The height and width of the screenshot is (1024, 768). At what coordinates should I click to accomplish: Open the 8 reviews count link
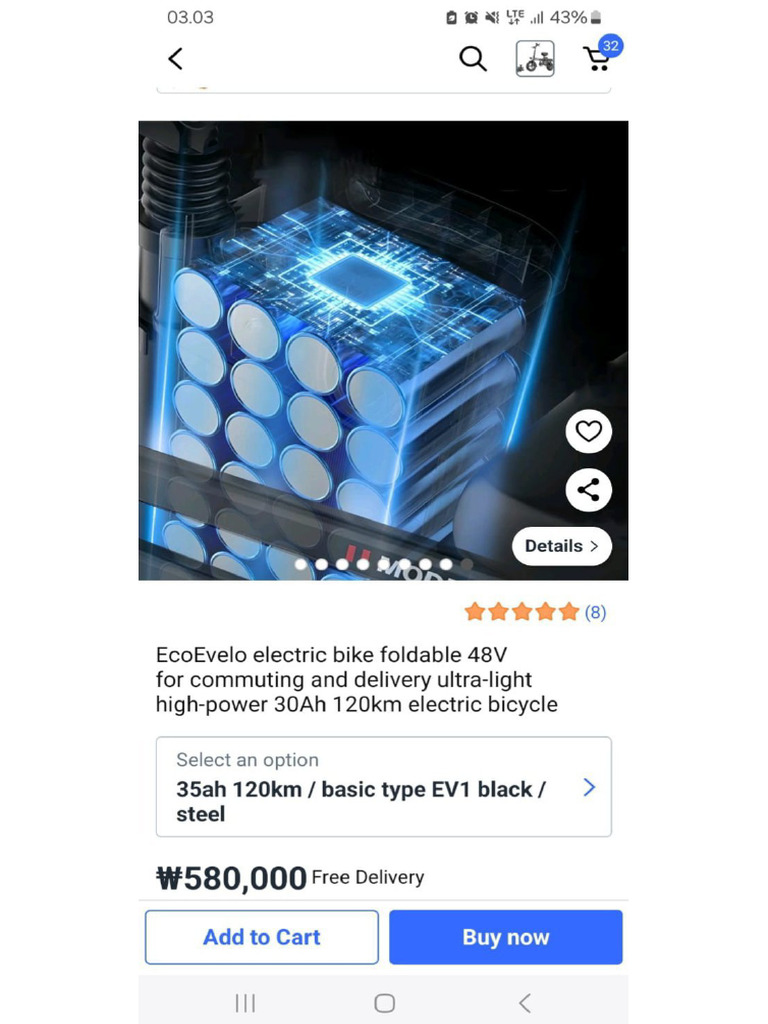595,612
